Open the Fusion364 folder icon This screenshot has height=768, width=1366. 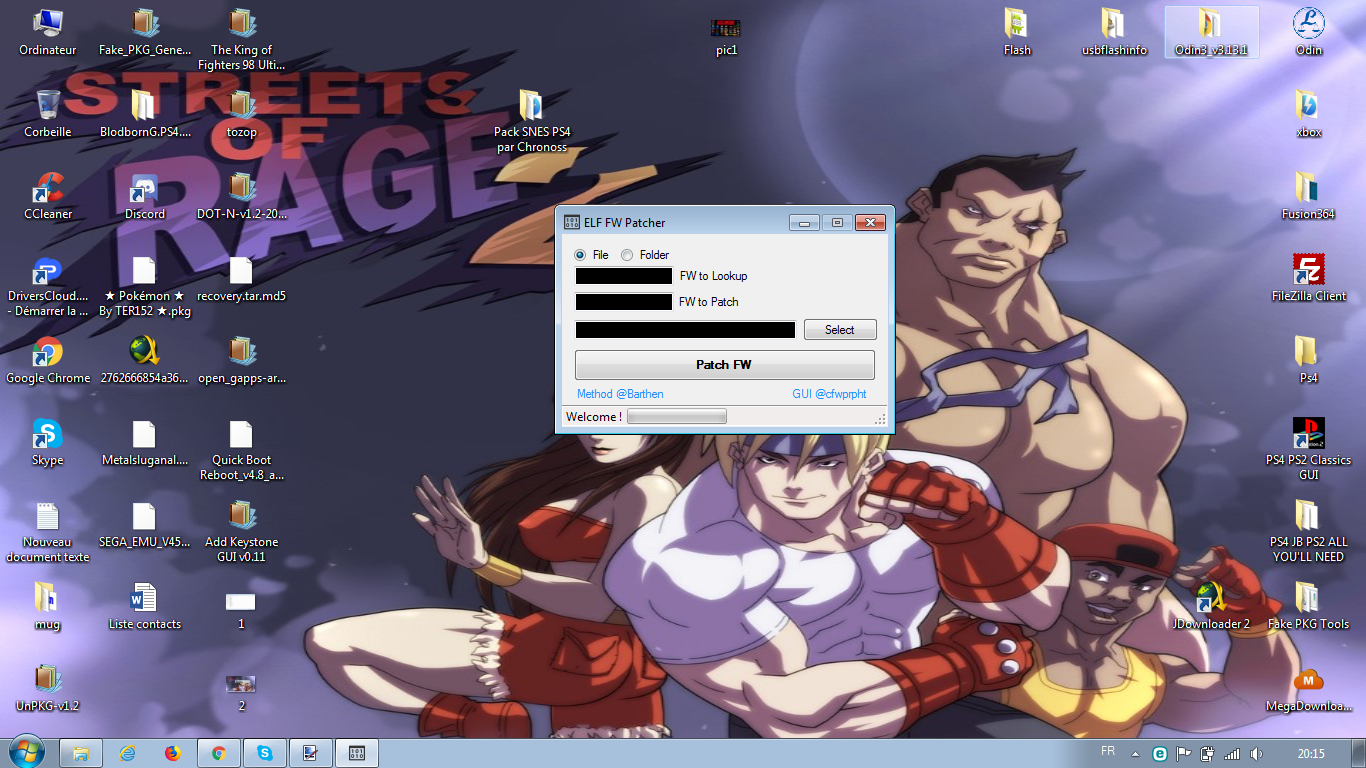point(1308,195)
